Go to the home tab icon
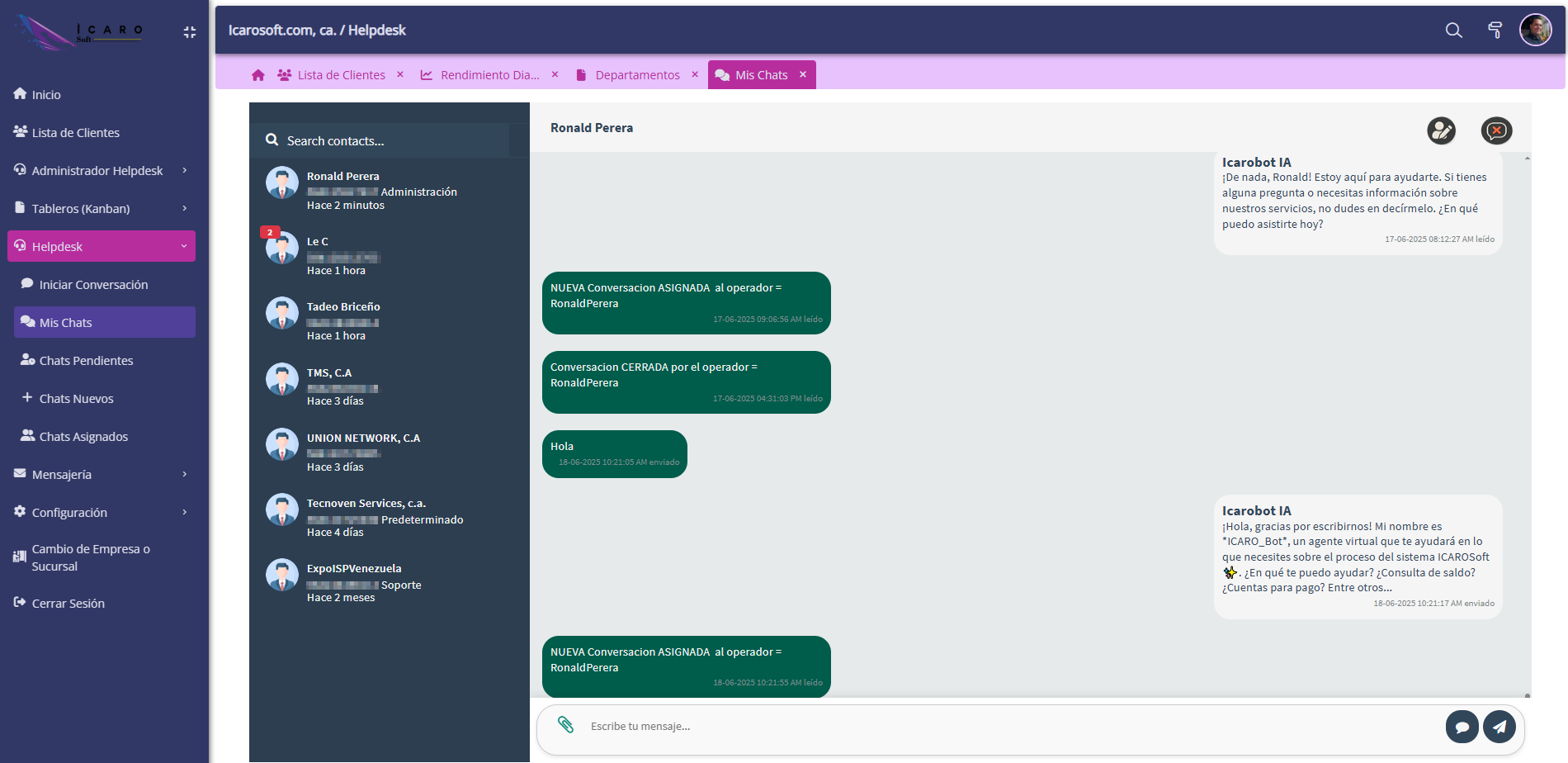 258,75
